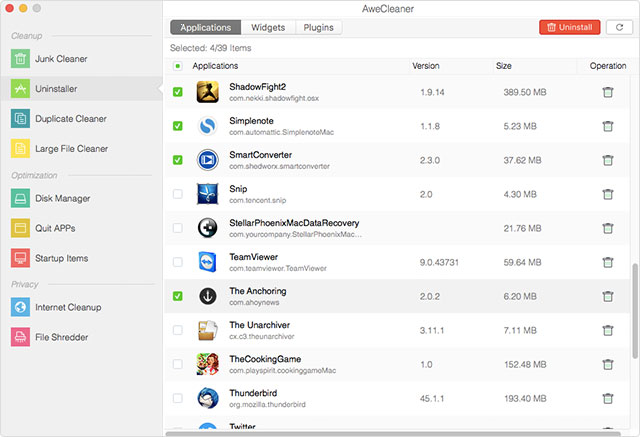
Task: Click the Startup Items icon
Action: (21, 258)
